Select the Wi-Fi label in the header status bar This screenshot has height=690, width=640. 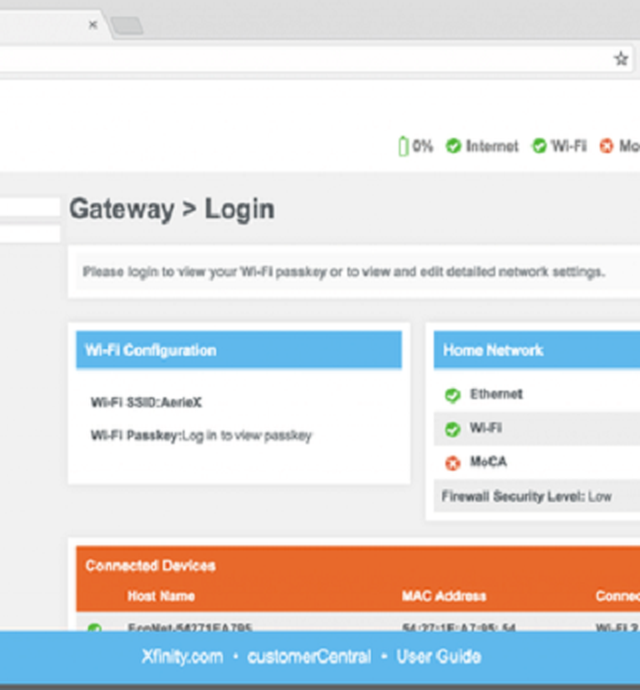pyautogui.click(x=569, y=146)
